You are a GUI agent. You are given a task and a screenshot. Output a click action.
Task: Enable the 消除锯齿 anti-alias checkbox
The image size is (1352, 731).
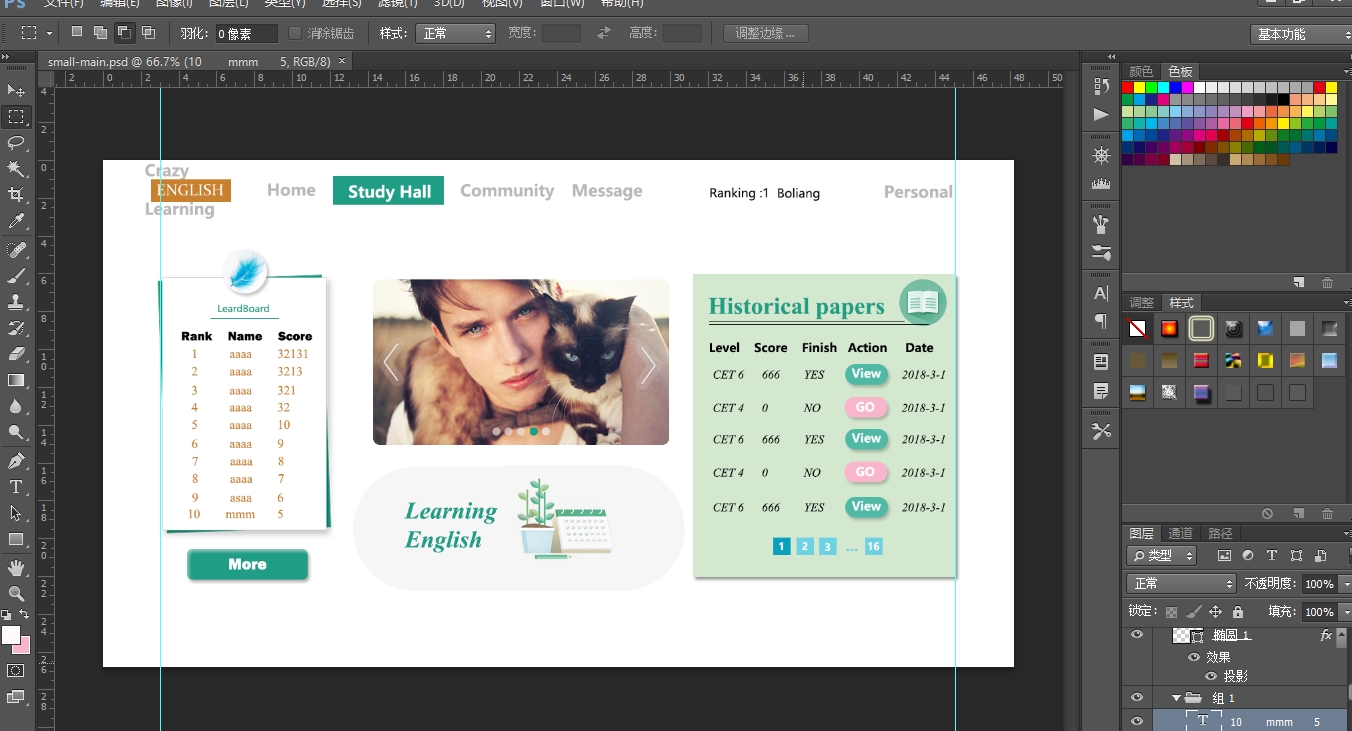pos(295,34)
